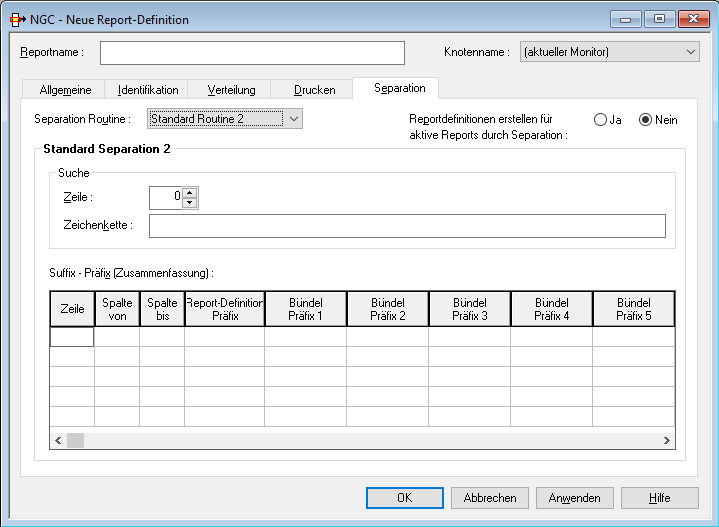Image resolution: width=719 pixels, height=527 pixels.
Task: Click into the Zeichenkette input field
Action: click(x=407, y=226)
